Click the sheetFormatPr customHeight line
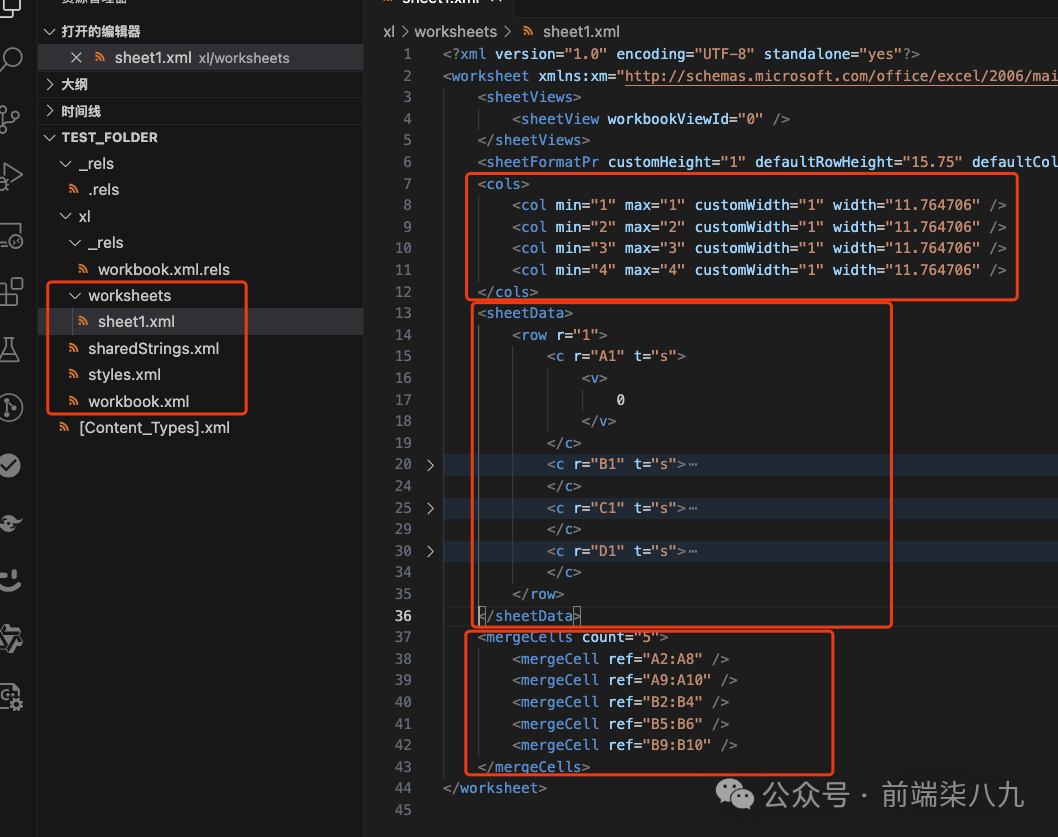Screen dimensions: 1058x837 click(768, 162)
